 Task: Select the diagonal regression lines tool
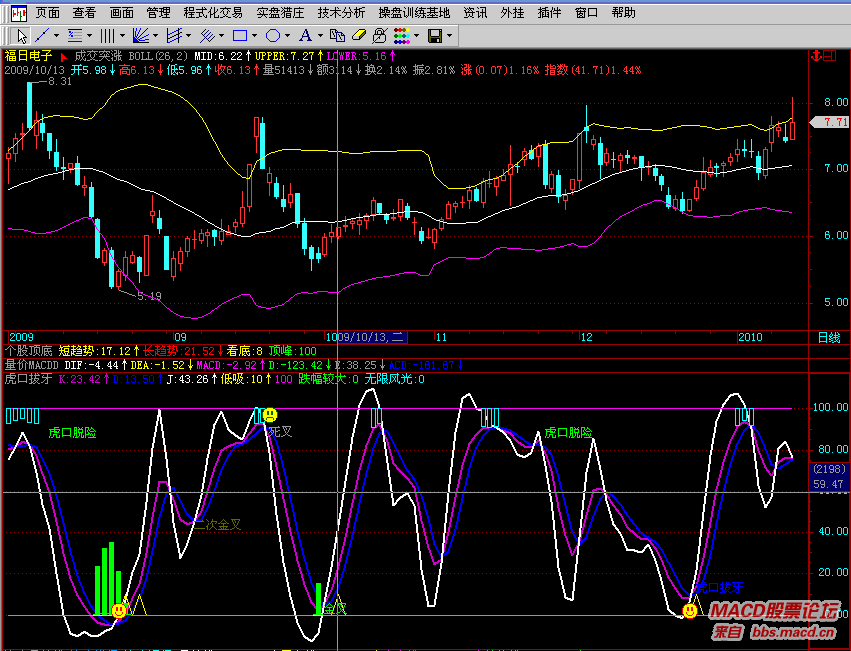(207, 36)
